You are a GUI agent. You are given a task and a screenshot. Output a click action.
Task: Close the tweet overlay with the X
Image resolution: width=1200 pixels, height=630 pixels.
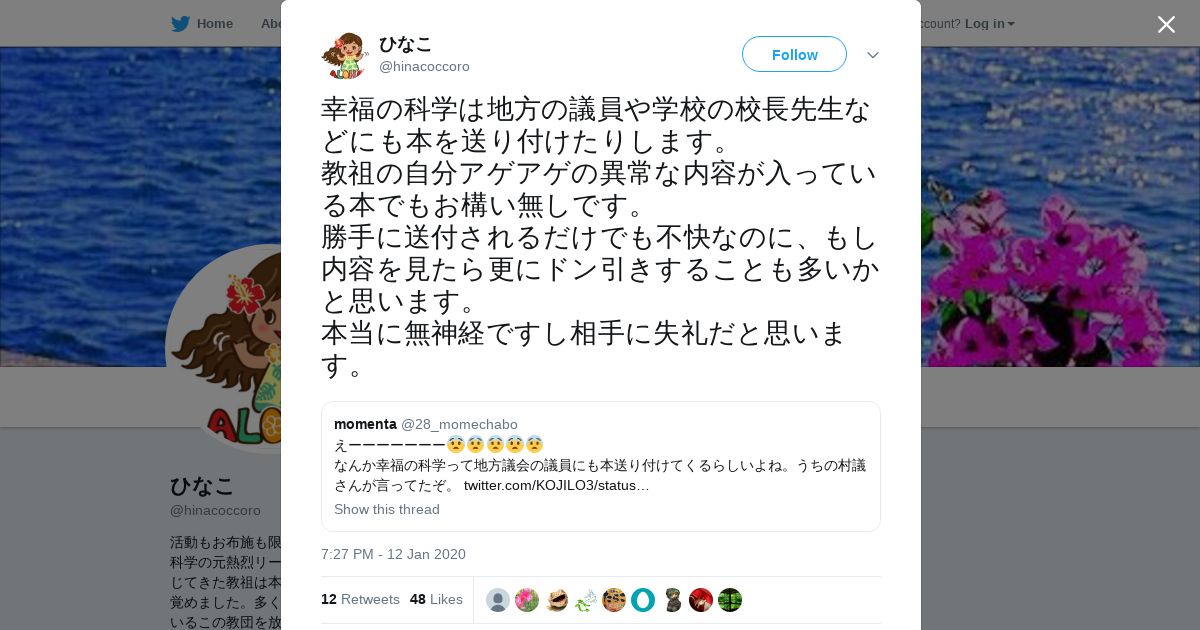1166,24
